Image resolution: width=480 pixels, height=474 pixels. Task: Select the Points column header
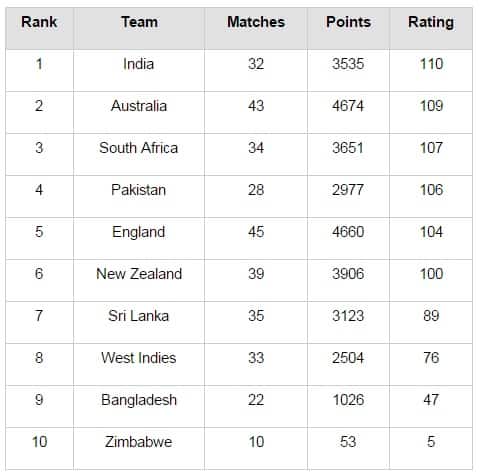point(348,22)
